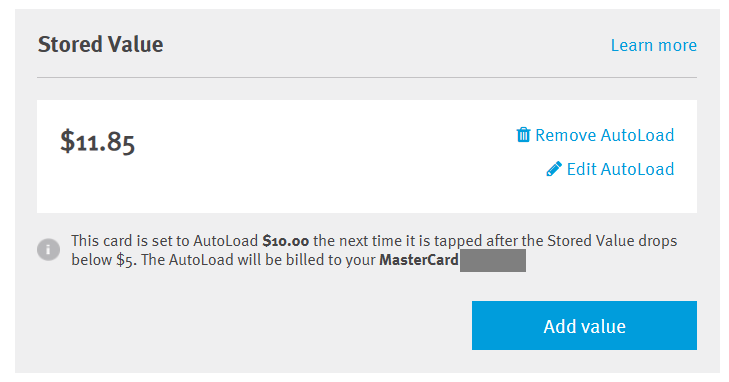
Task: Click the blue Add value button
Action: coord(584,325)
